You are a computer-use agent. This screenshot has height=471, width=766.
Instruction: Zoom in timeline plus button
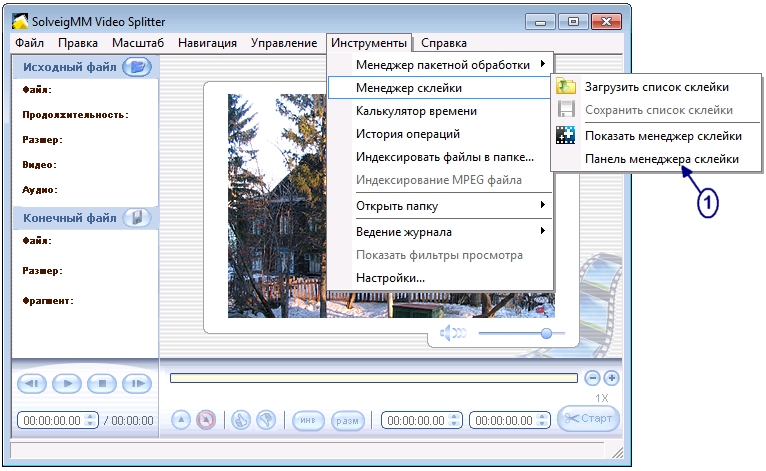pyautogui.click(x=612, y=378)
